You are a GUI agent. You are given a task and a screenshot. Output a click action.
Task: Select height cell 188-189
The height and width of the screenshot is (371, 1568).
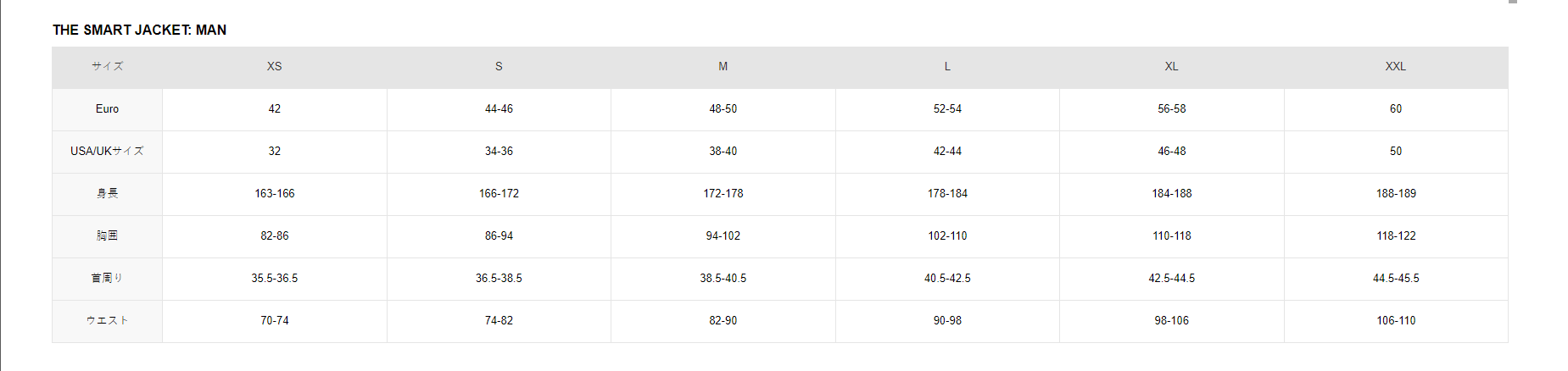pyautogui.click(x=1395, y=193)
